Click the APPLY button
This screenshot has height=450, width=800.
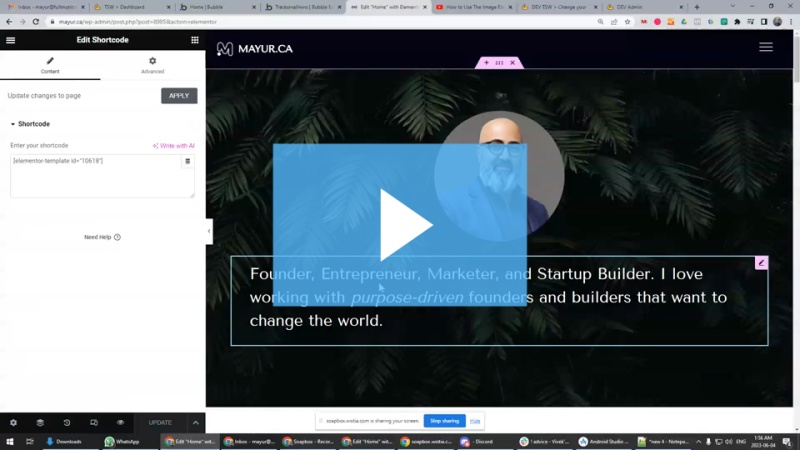(179, 96)
